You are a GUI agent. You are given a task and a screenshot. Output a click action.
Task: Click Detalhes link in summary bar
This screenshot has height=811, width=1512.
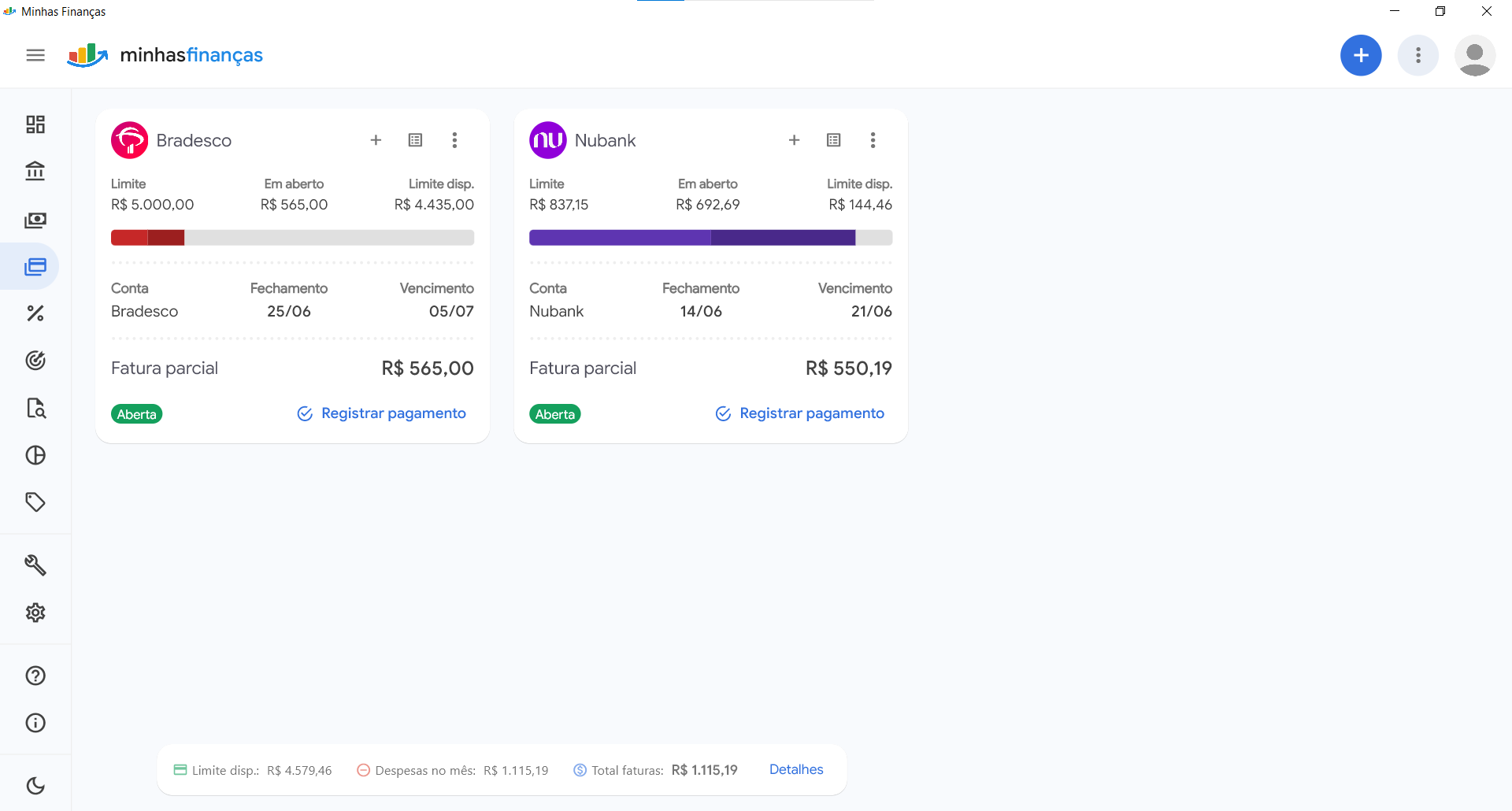[x=796, y=769]
